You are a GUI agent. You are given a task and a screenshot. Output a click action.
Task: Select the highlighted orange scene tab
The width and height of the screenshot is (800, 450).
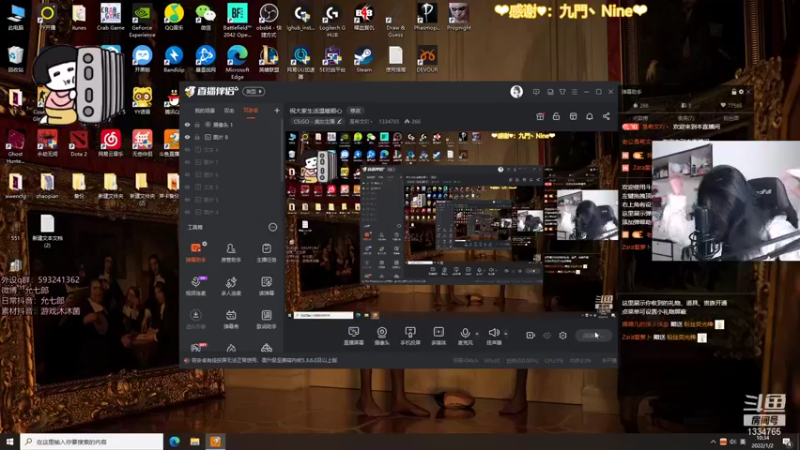click(x=251, y=111)
